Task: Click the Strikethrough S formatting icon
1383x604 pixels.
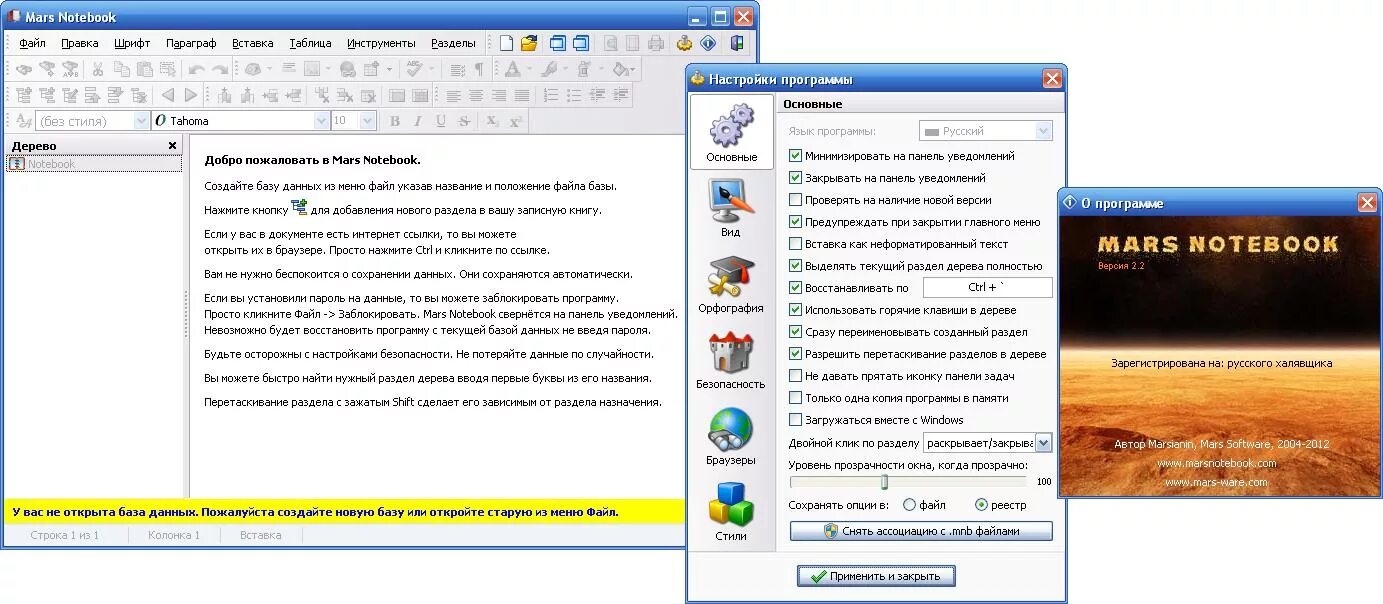Action: click(464, 121)
